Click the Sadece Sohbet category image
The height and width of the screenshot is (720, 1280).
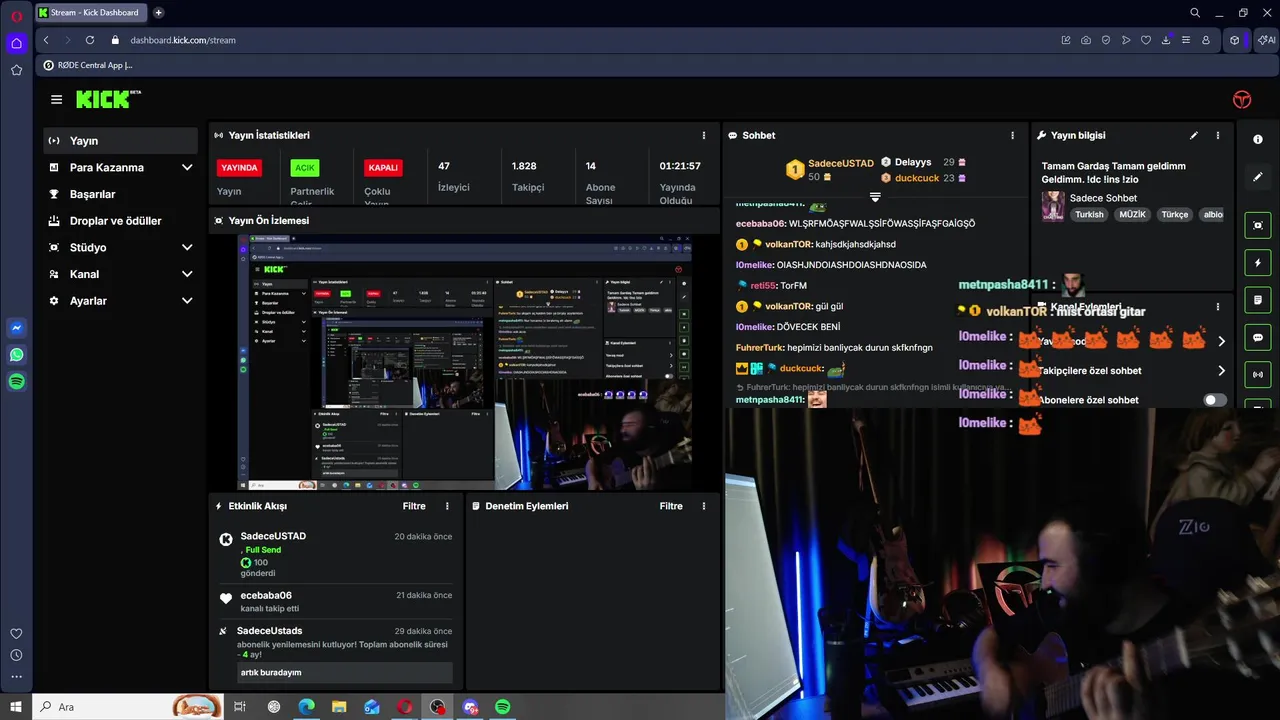1052,206
